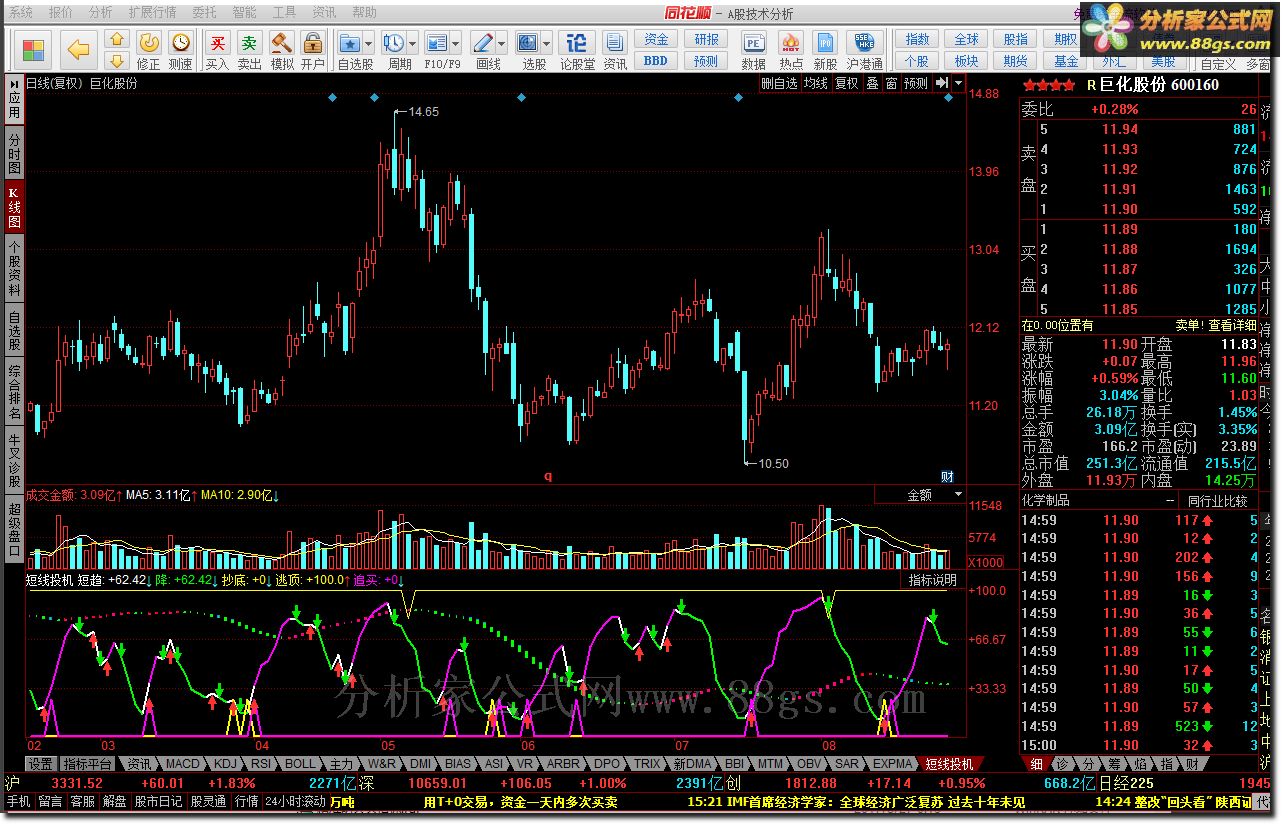Click the 指数 toolbar button
This screenshot has height=824, width=1282.
tap(916, 40)
